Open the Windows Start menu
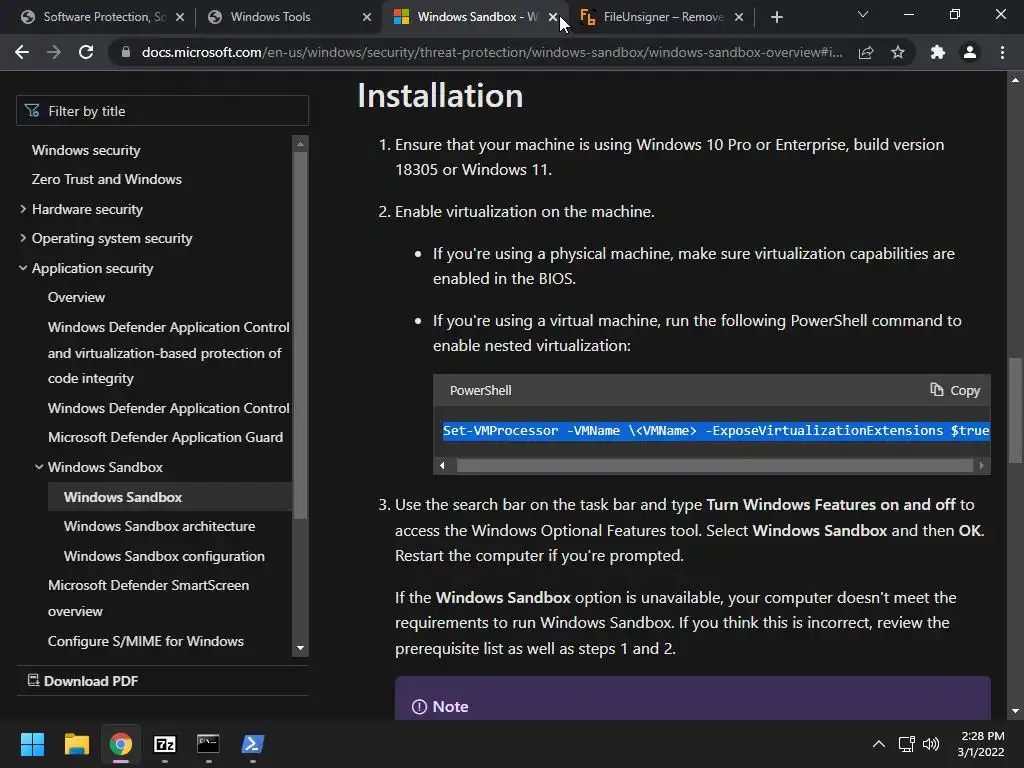Screen dimensions: 1024x768 tap(32, 744)
